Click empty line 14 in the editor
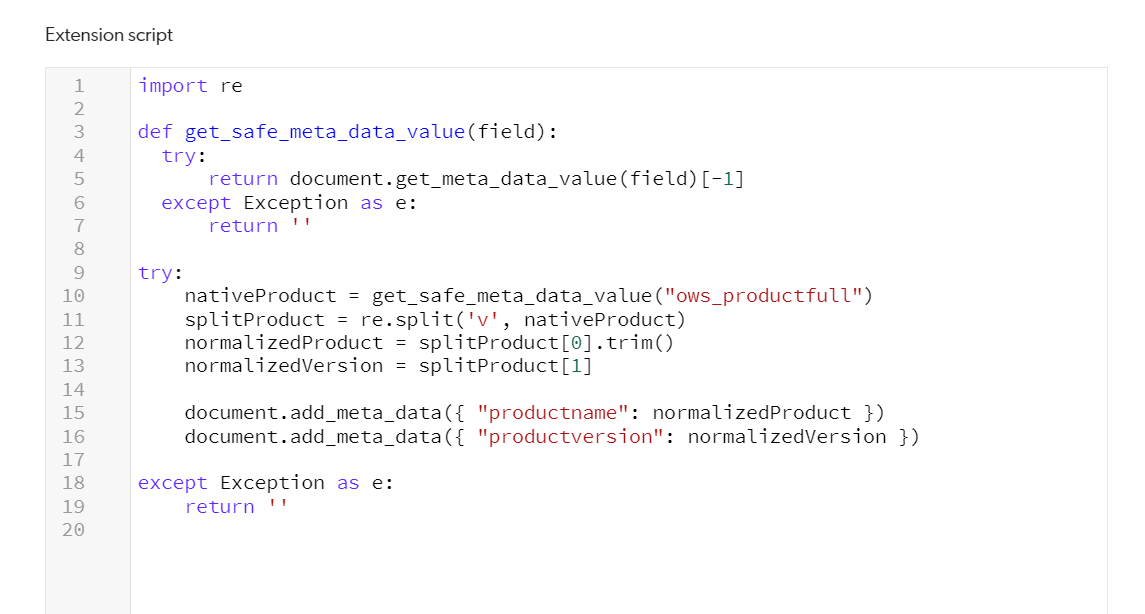 (x=619, y=390)
